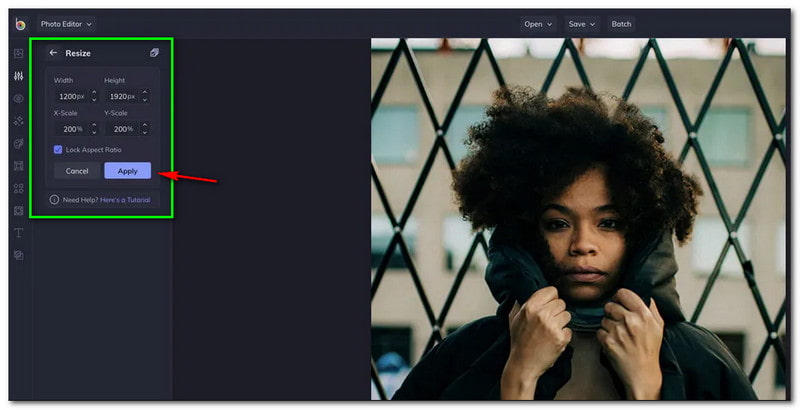Open the Effects sparkle icon
This screenshot has height=410, width=800.
point(18,121)
